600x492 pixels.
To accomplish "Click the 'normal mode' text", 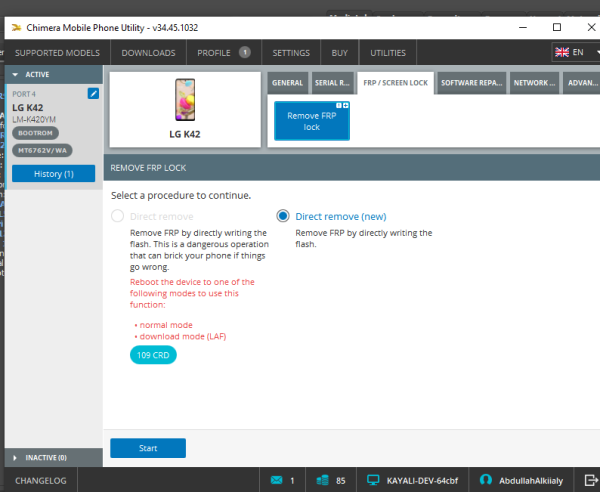I will coord(166,325).
